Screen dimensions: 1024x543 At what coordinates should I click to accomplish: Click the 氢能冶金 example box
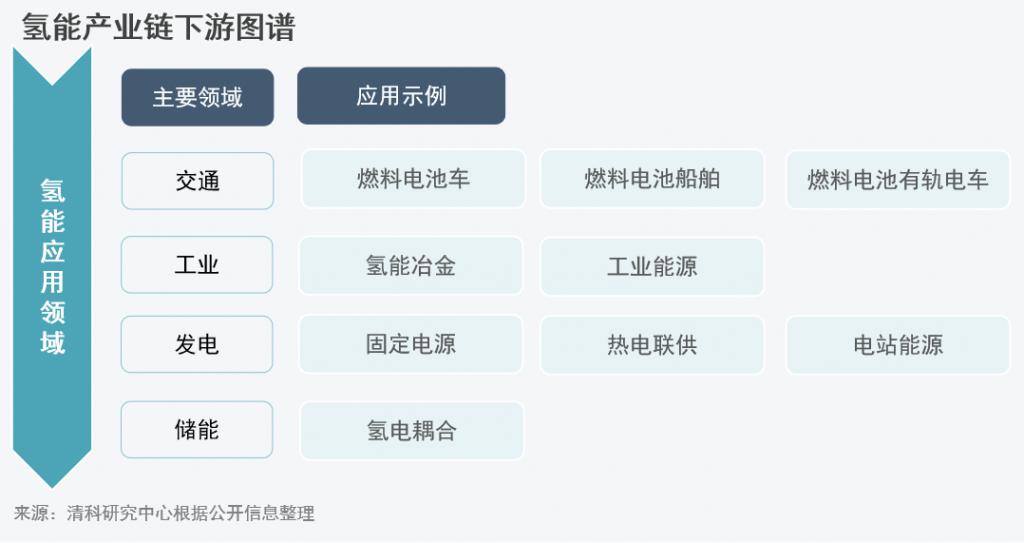pyautogui.click(x=411, y=265)
